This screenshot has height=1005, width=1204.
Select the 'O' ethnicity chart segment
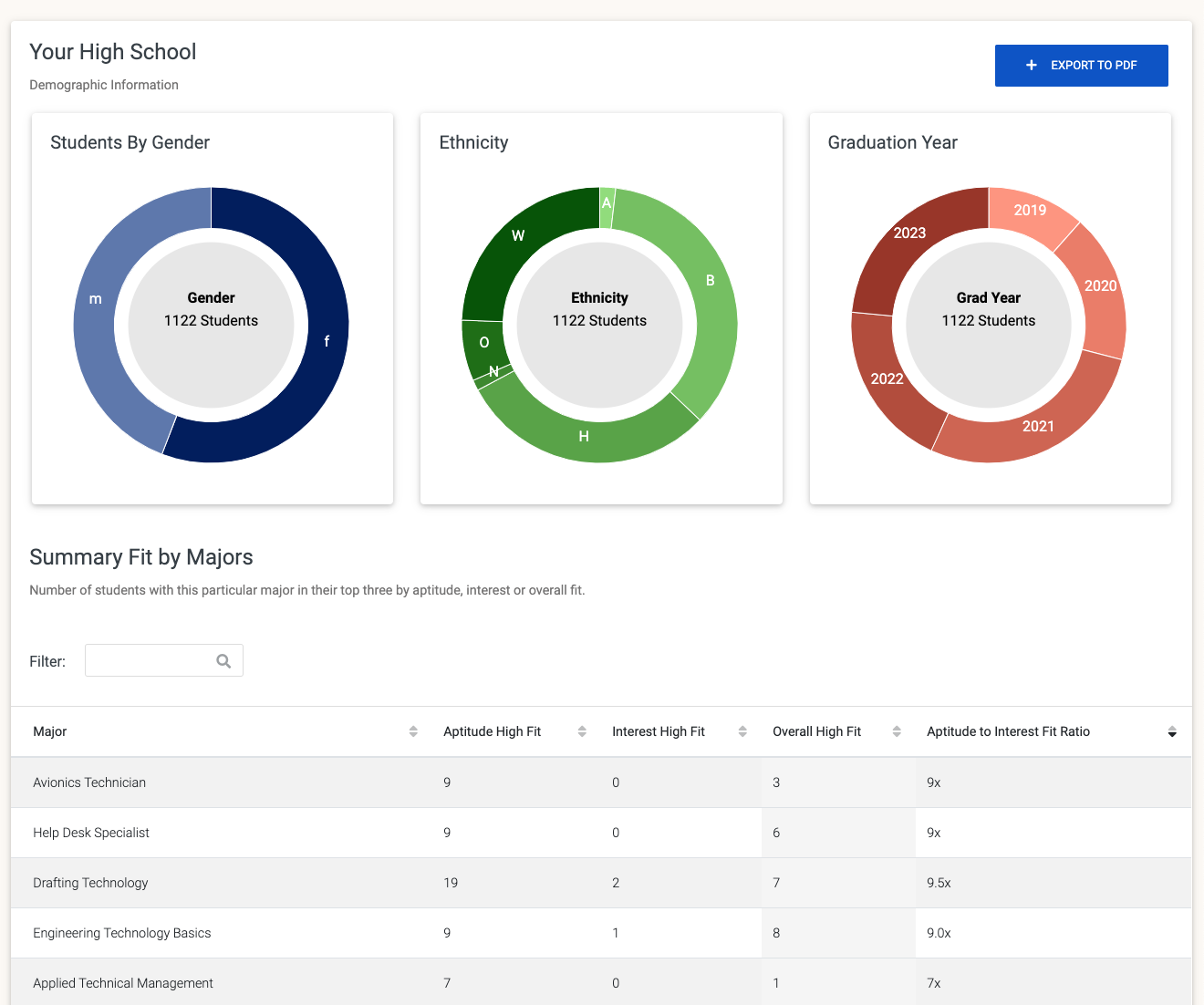click(483, 343)
